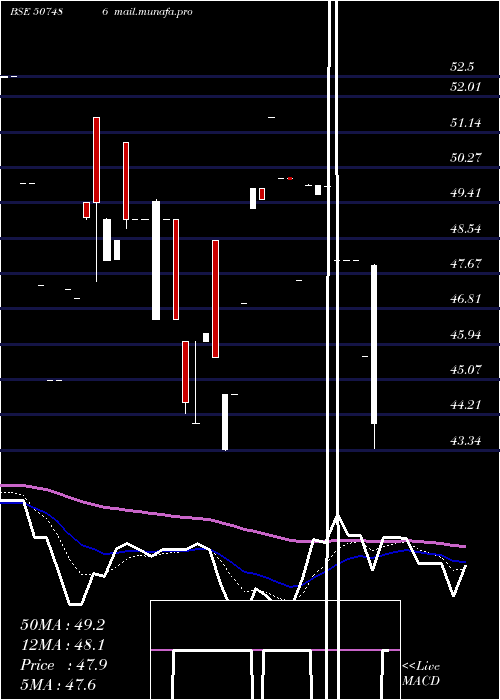500x700 pixels.
Task: Click the 49.41 price level label
Action: (x=466, y=193)
